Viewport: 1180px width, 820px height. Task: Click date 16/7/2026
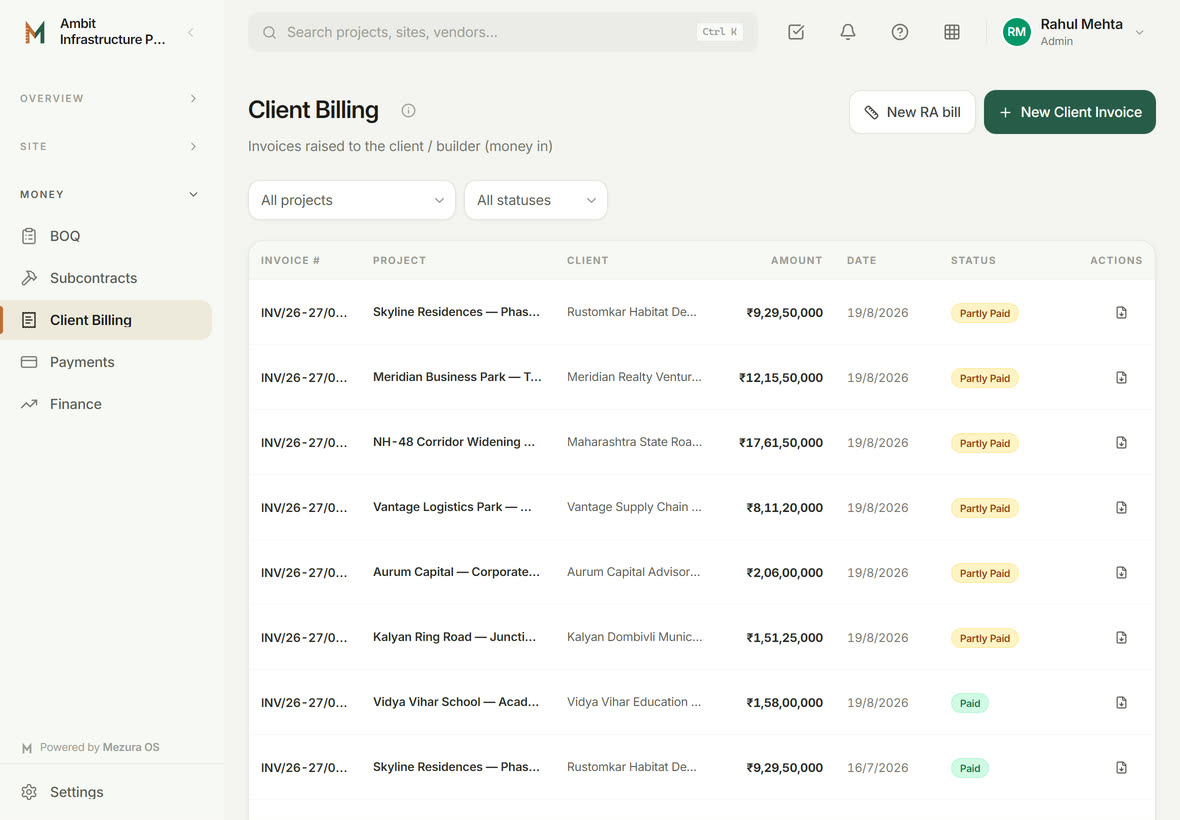(877, 767)
